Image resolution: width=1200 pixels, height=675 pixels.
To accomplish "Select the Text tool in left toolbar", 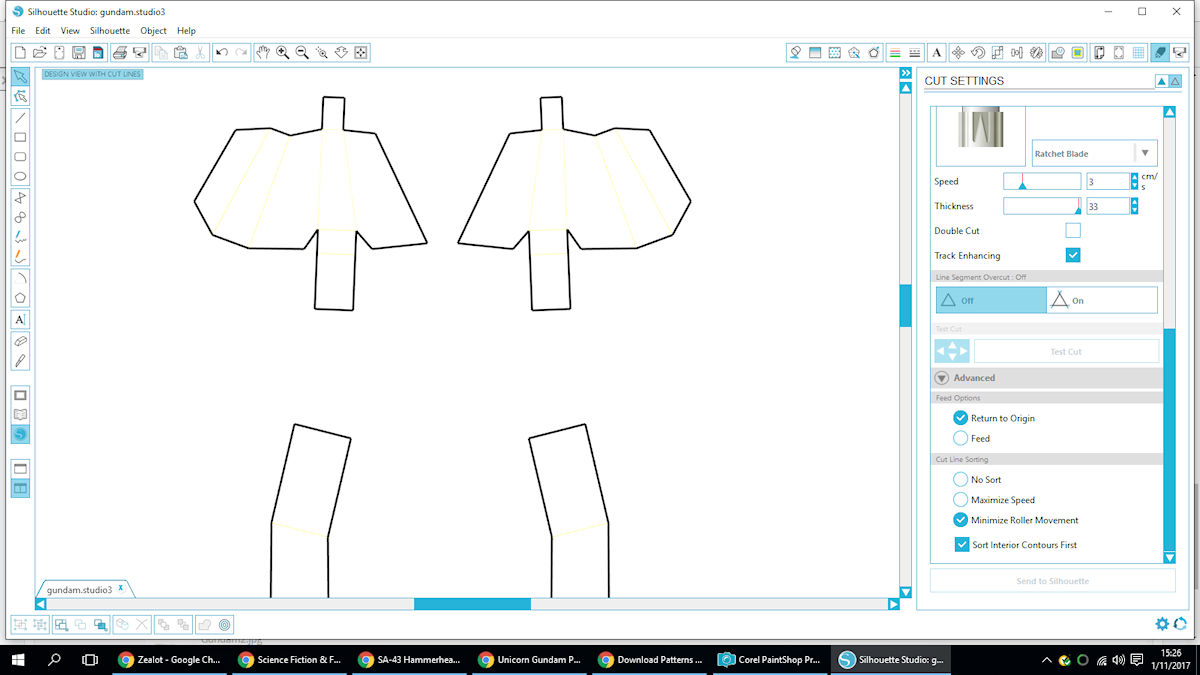I will (20, 320).
